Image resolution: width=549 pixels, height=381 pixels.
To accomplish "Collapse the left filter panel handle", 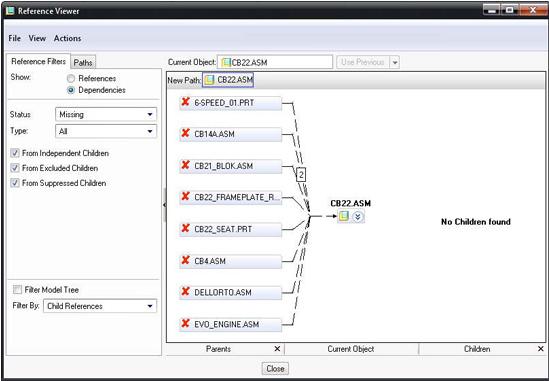I will (164, 205).
